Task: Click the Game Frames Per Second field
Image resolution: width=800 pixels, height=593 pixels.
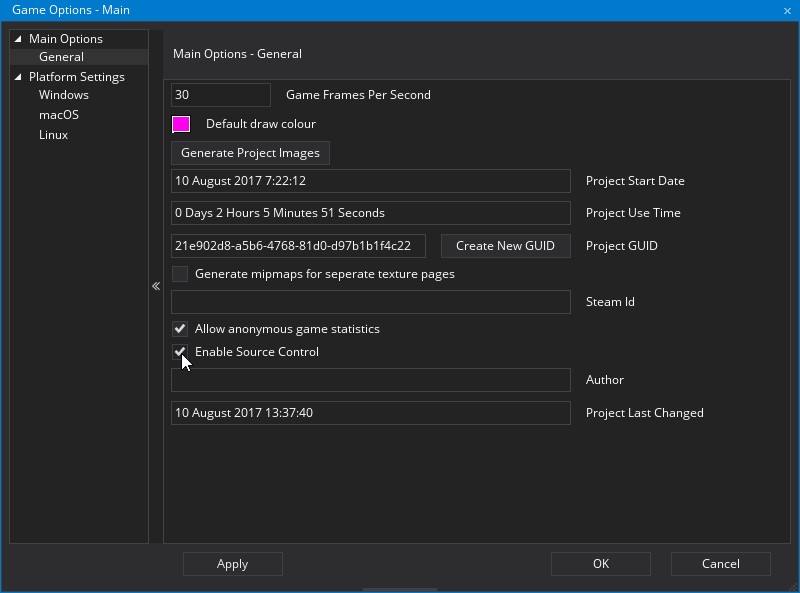Action: tap(221, 95)
